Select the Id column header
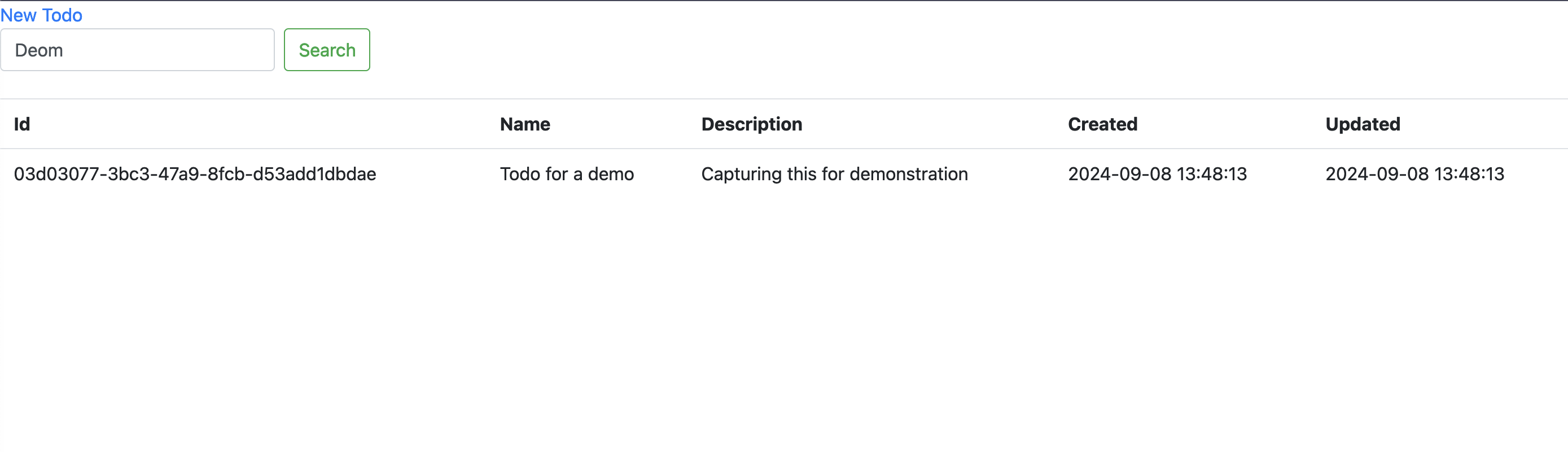This screenshot has height=452, width=1568. 22,124
